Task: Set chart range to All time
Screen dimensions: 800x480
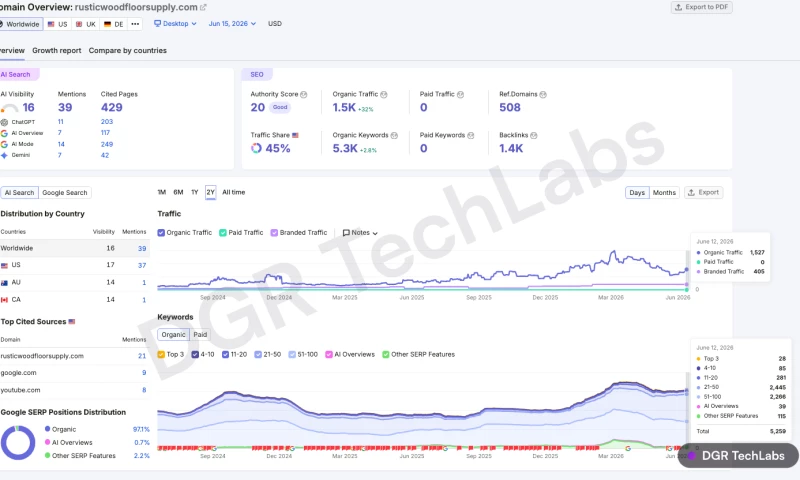Action: pyautogui.click(x=234, y=192)
